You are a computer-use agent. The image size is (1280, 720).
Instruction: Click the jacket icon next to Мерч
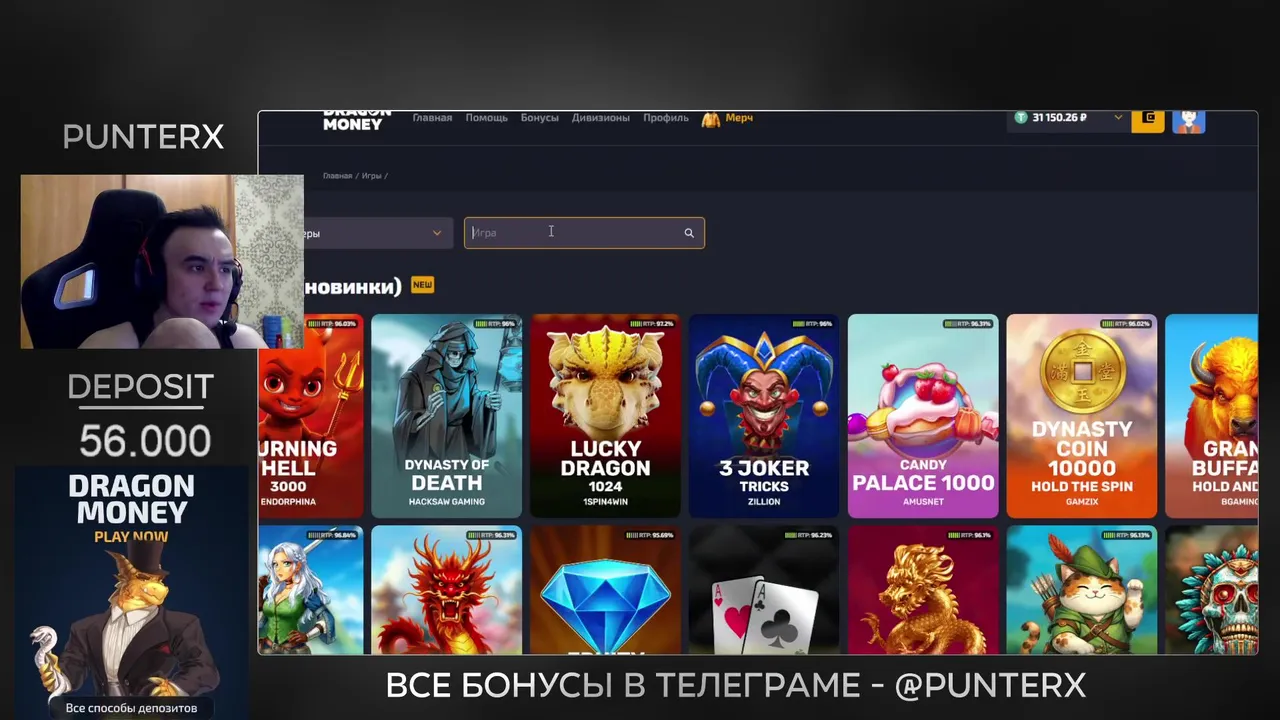pyautogui.click(x=711, y=119)
